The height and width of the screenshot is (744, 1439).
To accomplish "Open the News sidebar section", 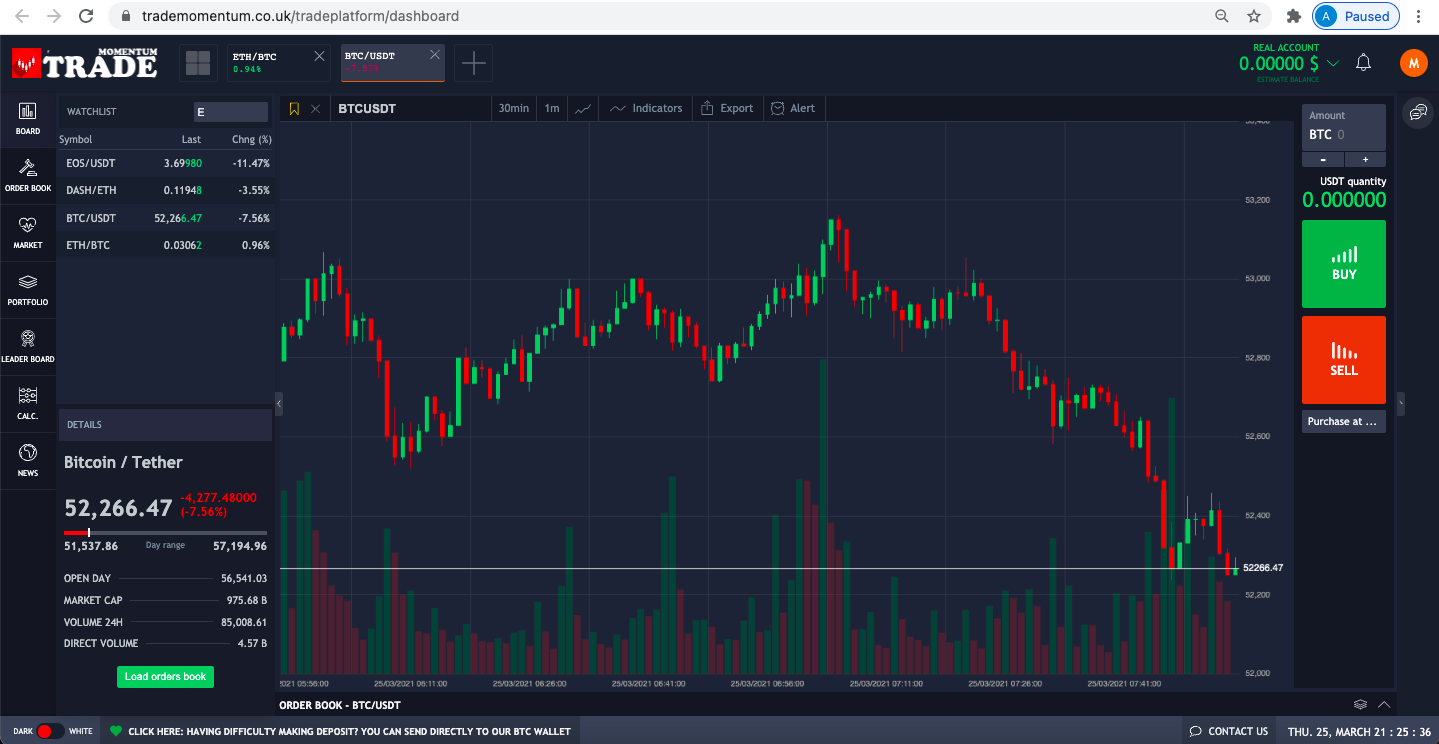I will 28,460.
